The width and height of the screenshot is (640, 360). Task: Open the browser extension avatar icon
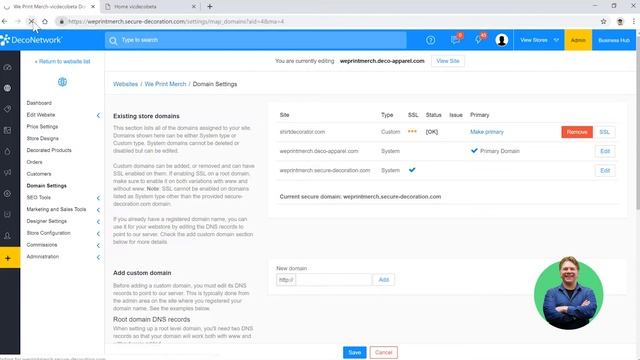(620, 22)
